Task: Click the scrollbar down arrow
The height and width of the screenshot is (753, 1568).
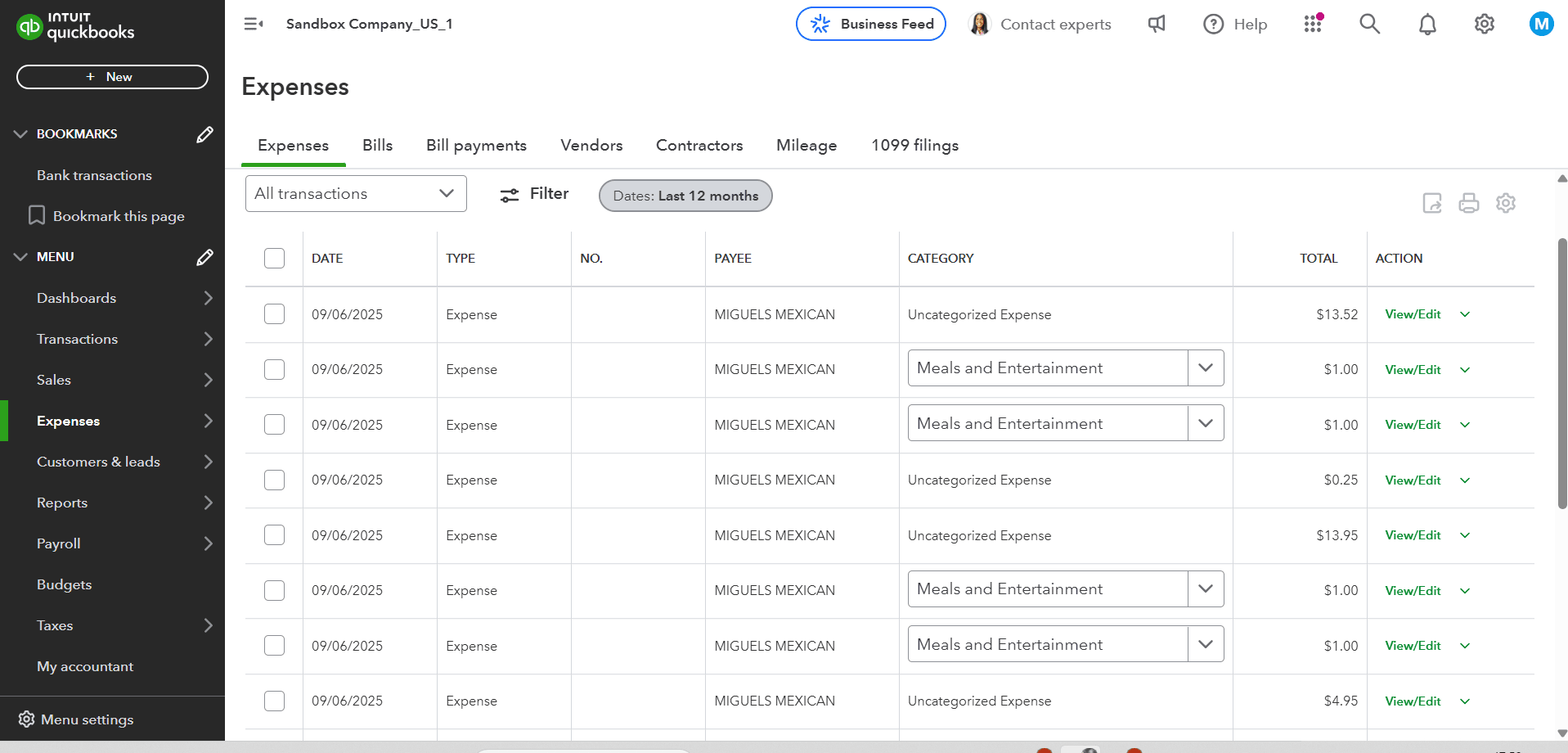Action: click(1562, 733)
